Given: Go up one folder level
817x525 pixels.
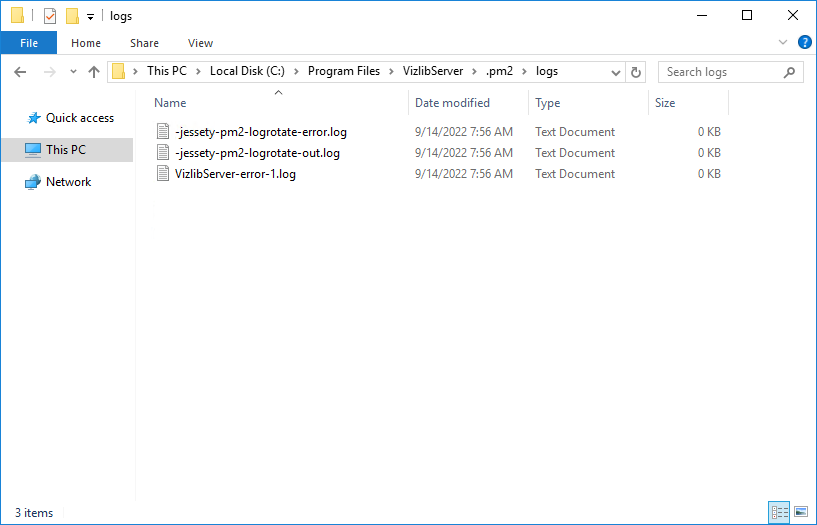Looking at the screenshot, I should [x=94, y=72].
